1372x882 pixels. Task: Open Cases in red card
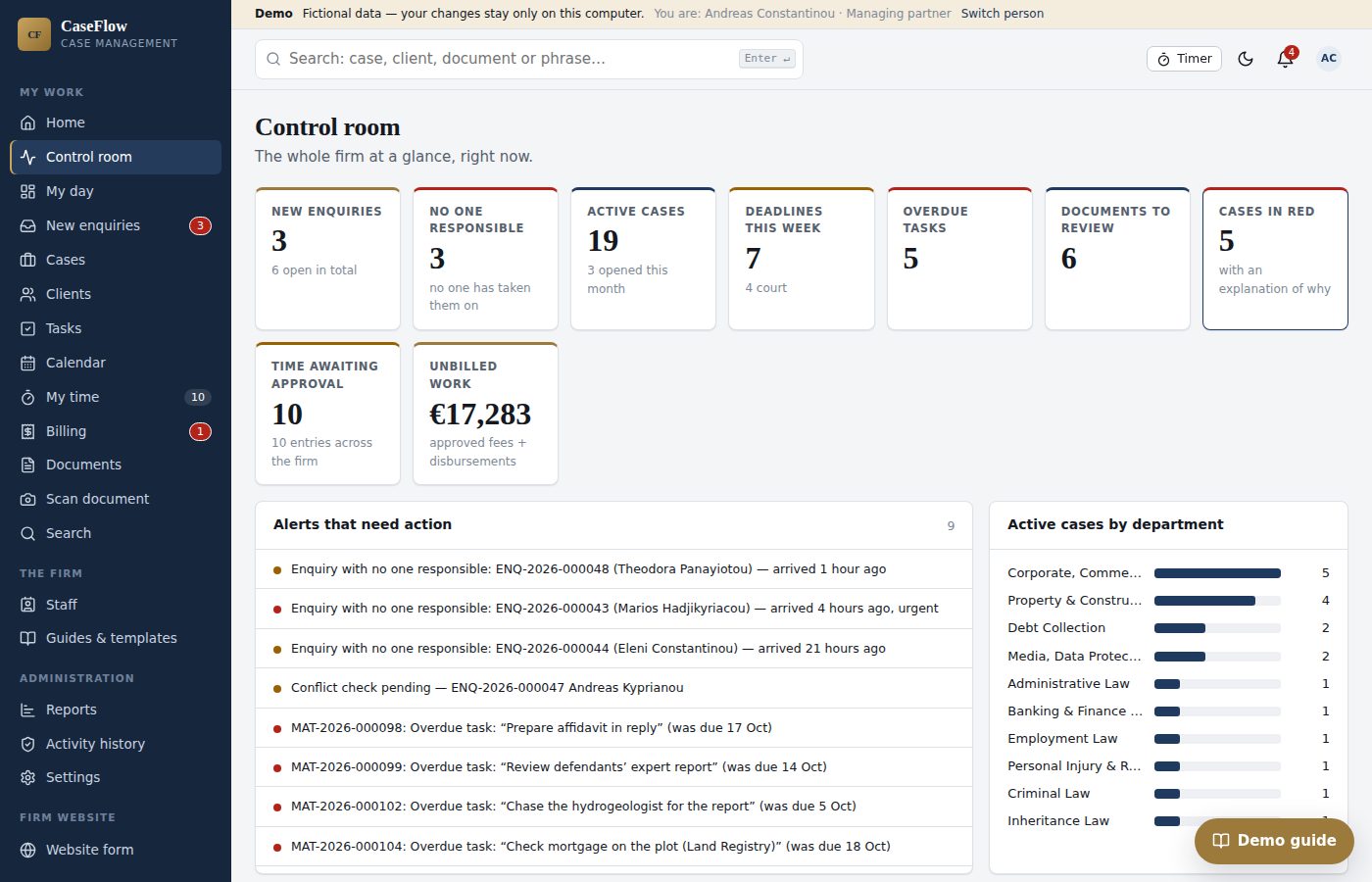coord(1275,259)
